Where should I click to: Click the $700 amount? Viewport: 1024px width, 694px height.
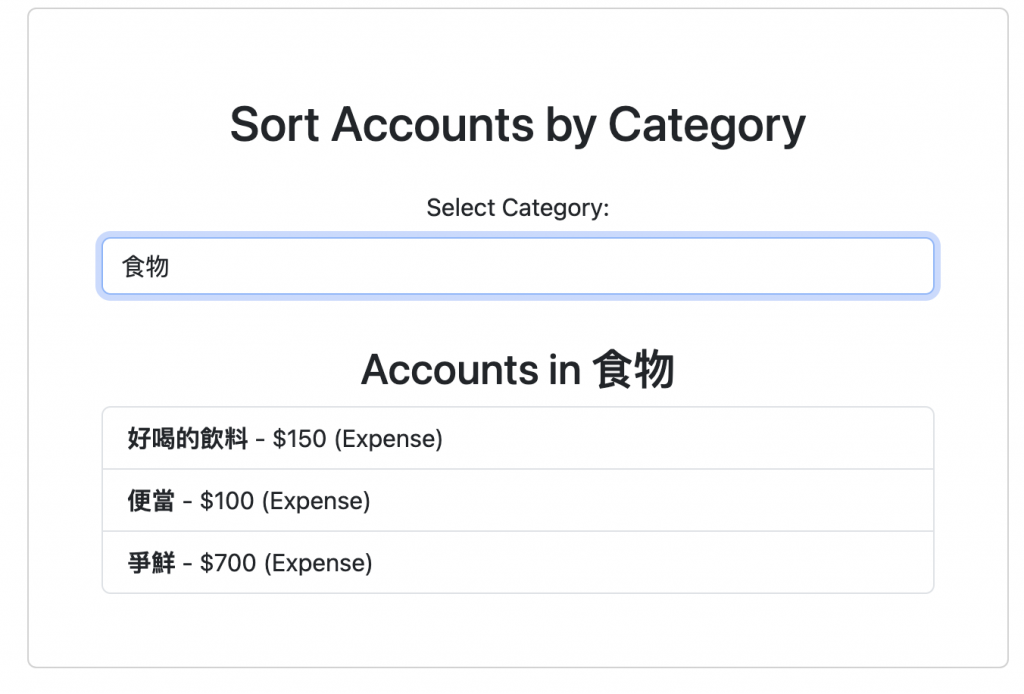pyautogui.click(x=228, y=563)
